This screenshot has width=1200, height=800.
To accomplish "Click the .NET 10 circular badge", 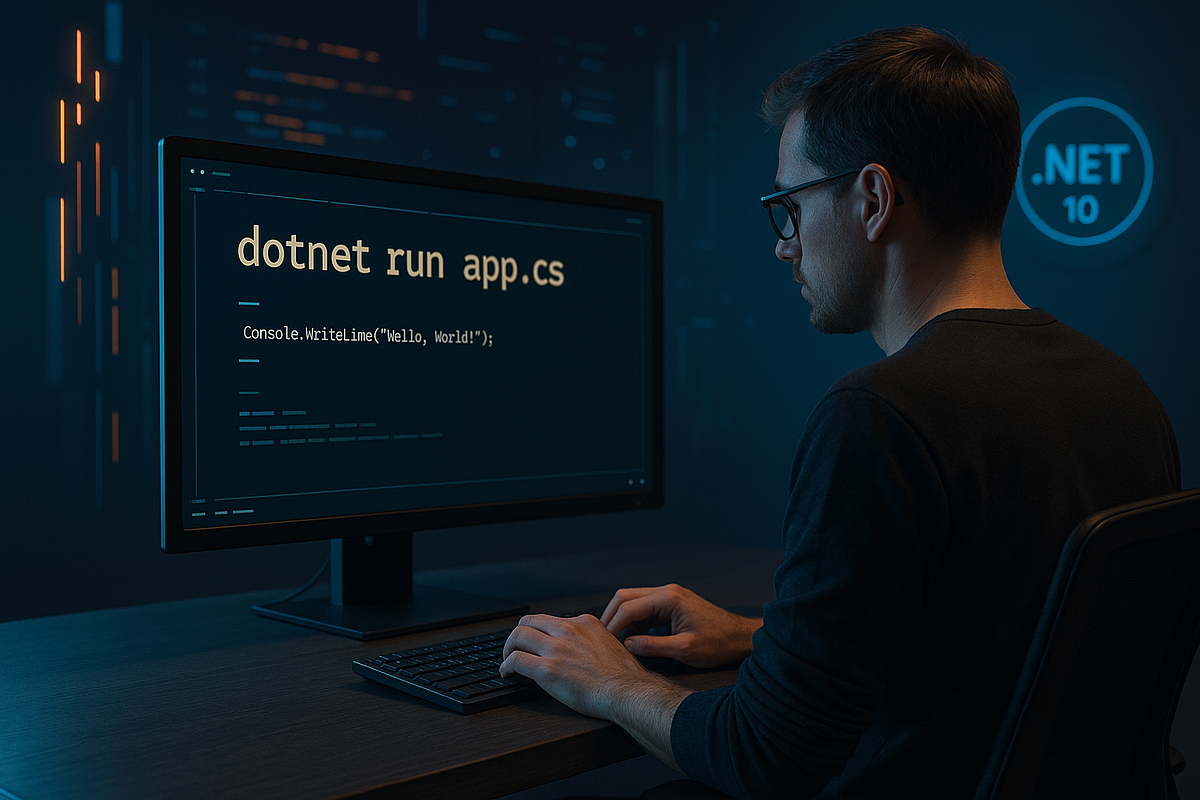I will tap(1084, 171).
